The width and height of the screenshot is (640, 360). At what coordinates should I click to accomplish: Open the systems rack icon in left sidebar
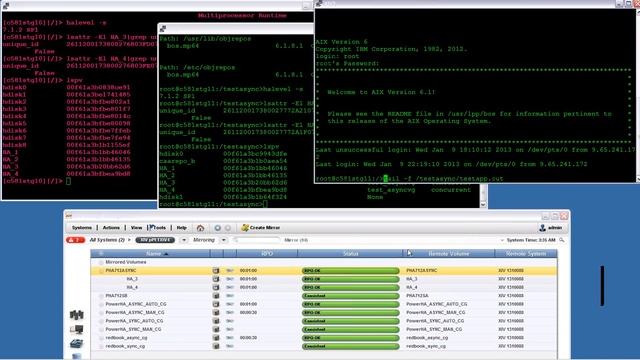coord(76,315)
